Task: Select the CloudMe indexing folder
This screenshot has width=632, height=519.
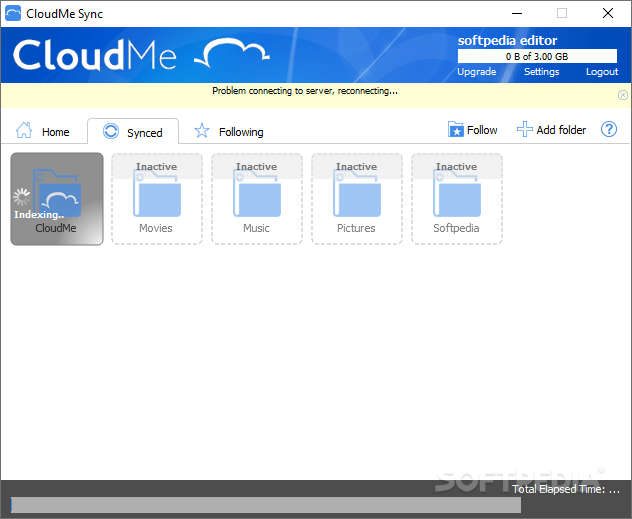Action: 57,199
